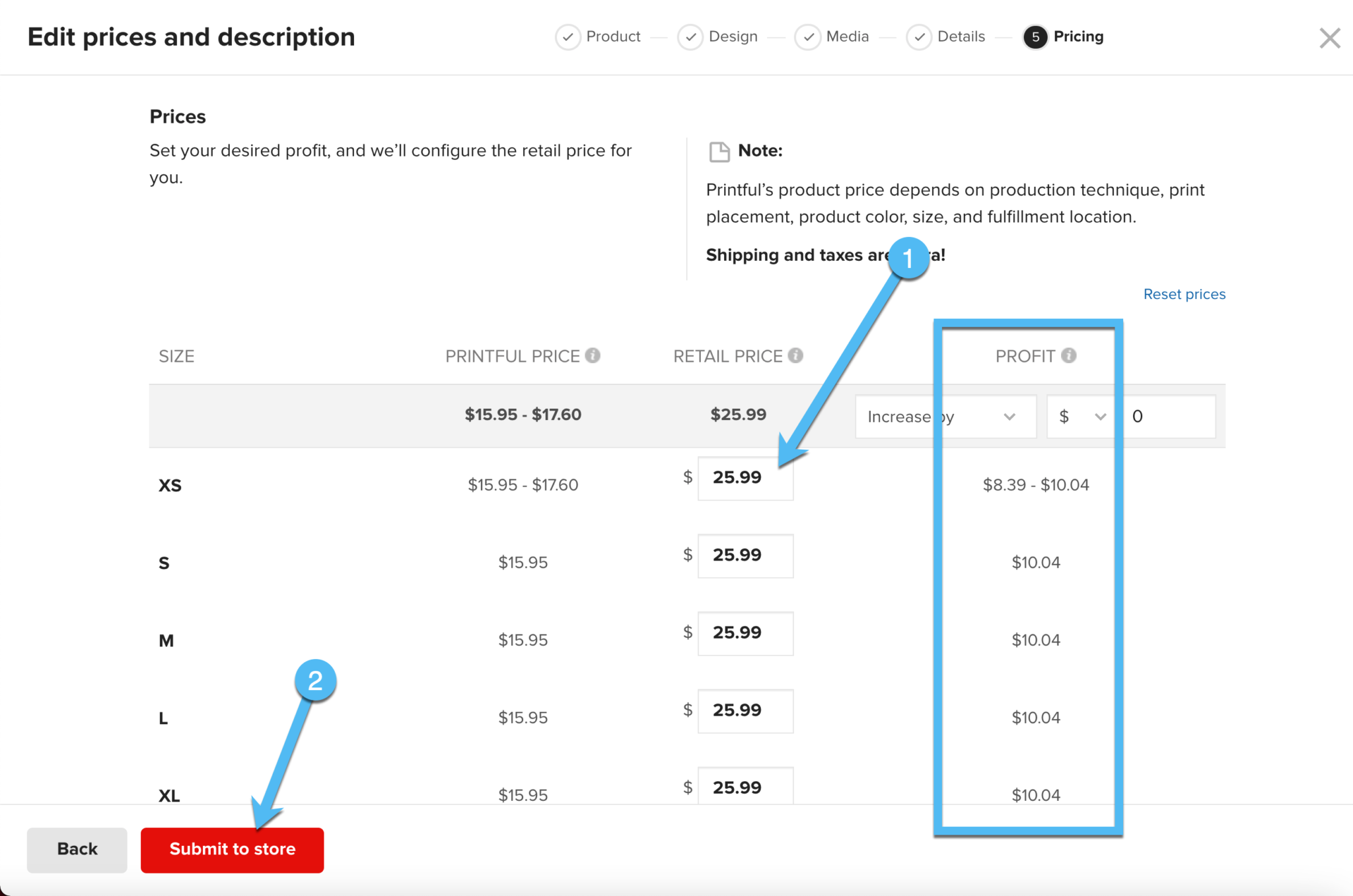Click the Details step checkmark icon
The image size is (1353, 896).
point(919,38)
